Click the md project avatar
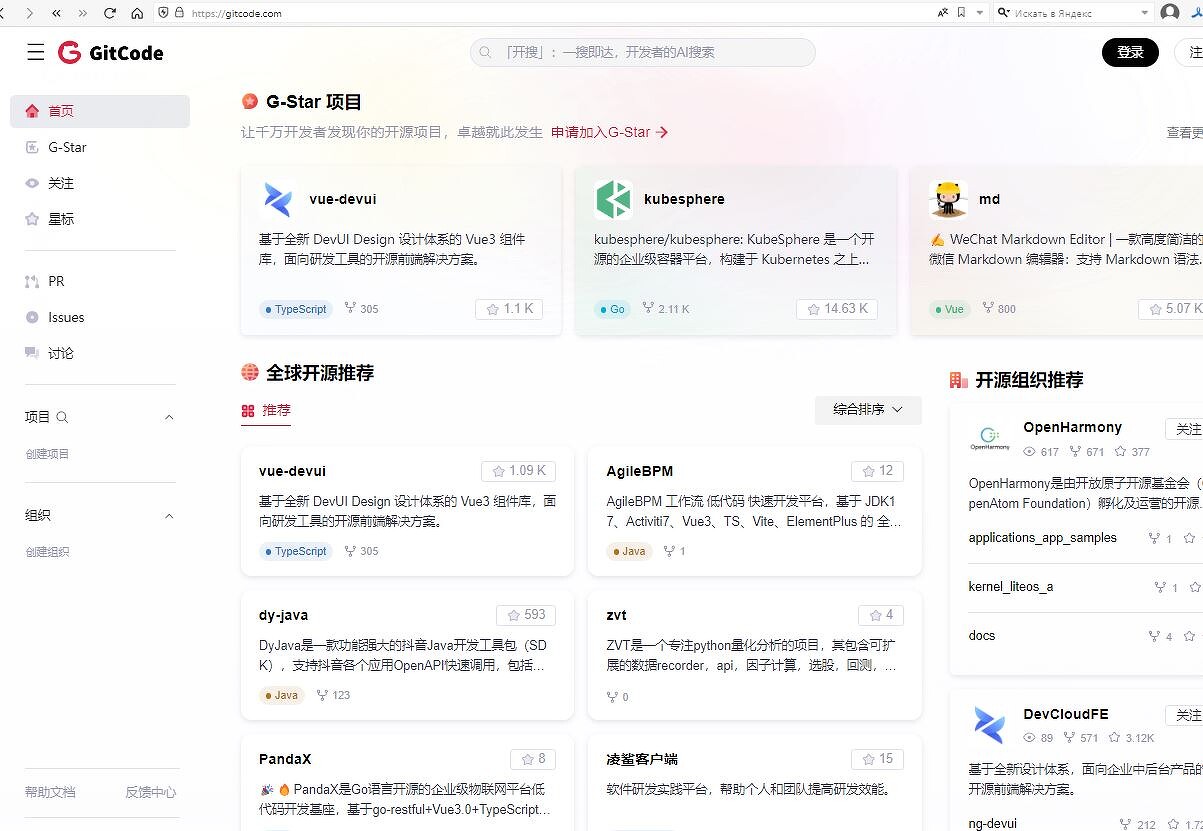Viewport: 1203px width, 831px height. click(x=947, y=199)
